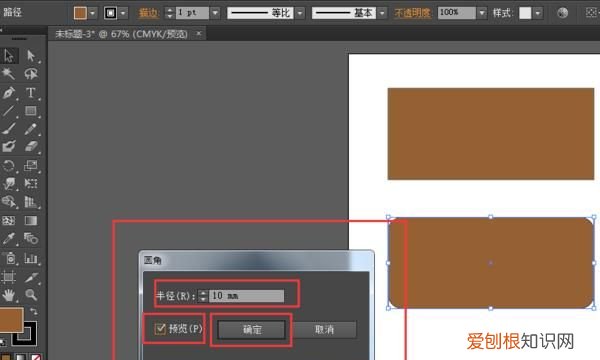Image resolution: width=600 pixels, height=360 pixels.
Task: Select the Column Graph tool
Action: tap(31, 258)
